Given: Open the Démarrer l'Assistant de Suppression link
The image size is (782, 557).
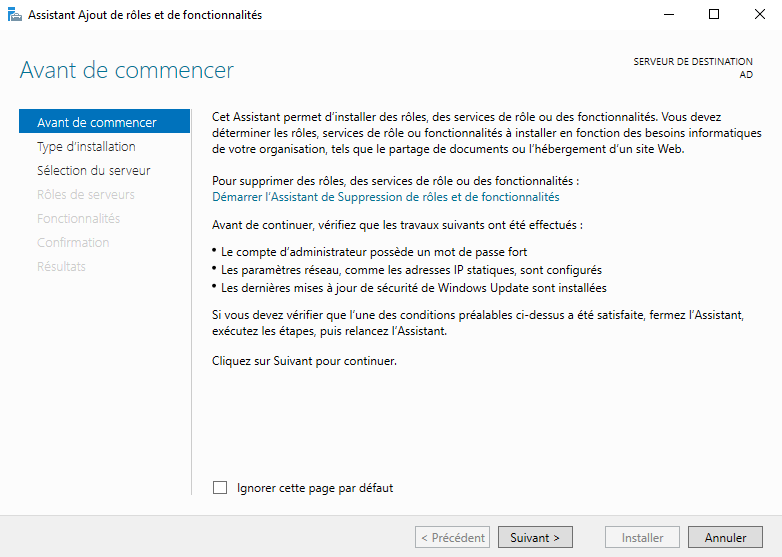Looking at the screenshot, I should pos(386,197).
